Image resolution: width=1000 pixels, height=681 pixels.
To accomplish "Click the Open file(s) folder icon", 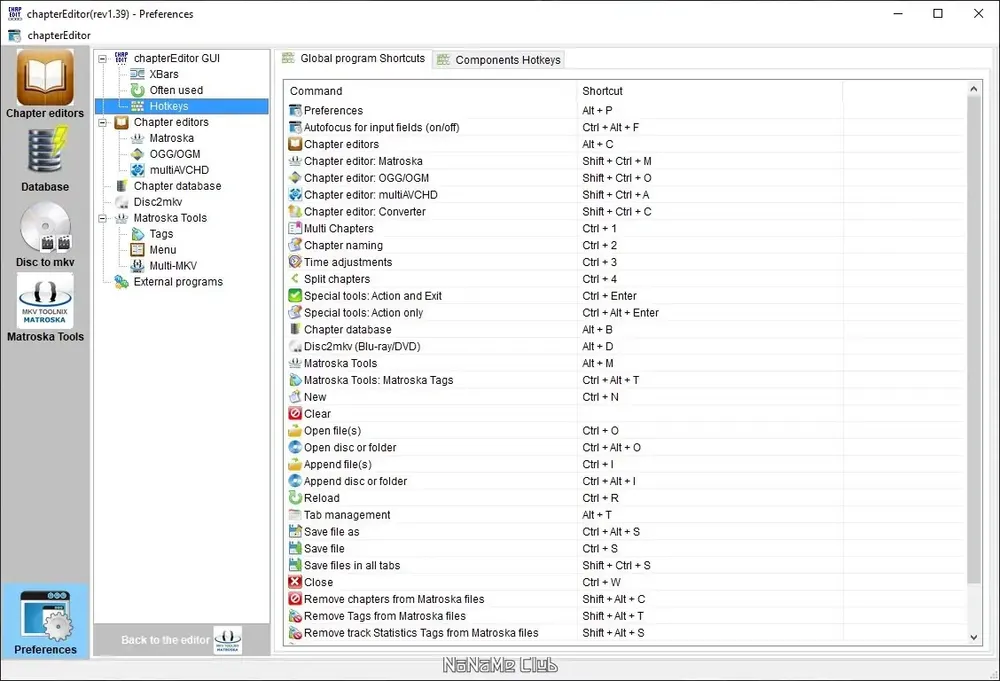I will [295, 430].
